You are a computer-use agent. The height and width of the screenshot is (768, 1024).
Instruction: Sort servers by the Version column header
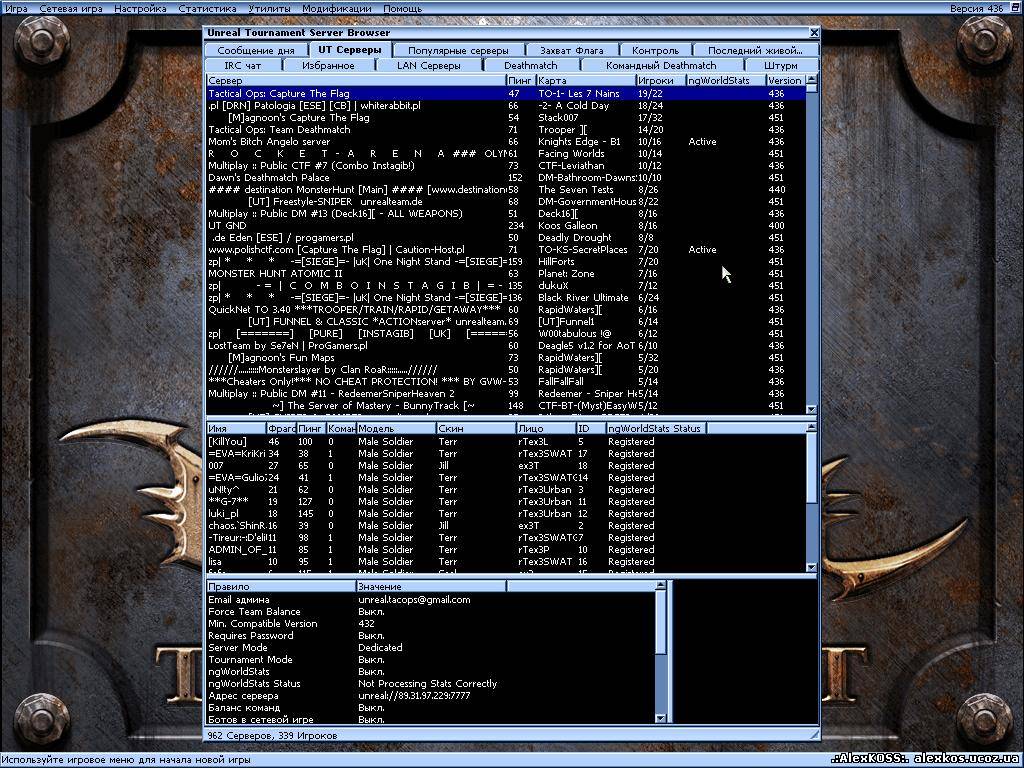click(x=786, y=80)
